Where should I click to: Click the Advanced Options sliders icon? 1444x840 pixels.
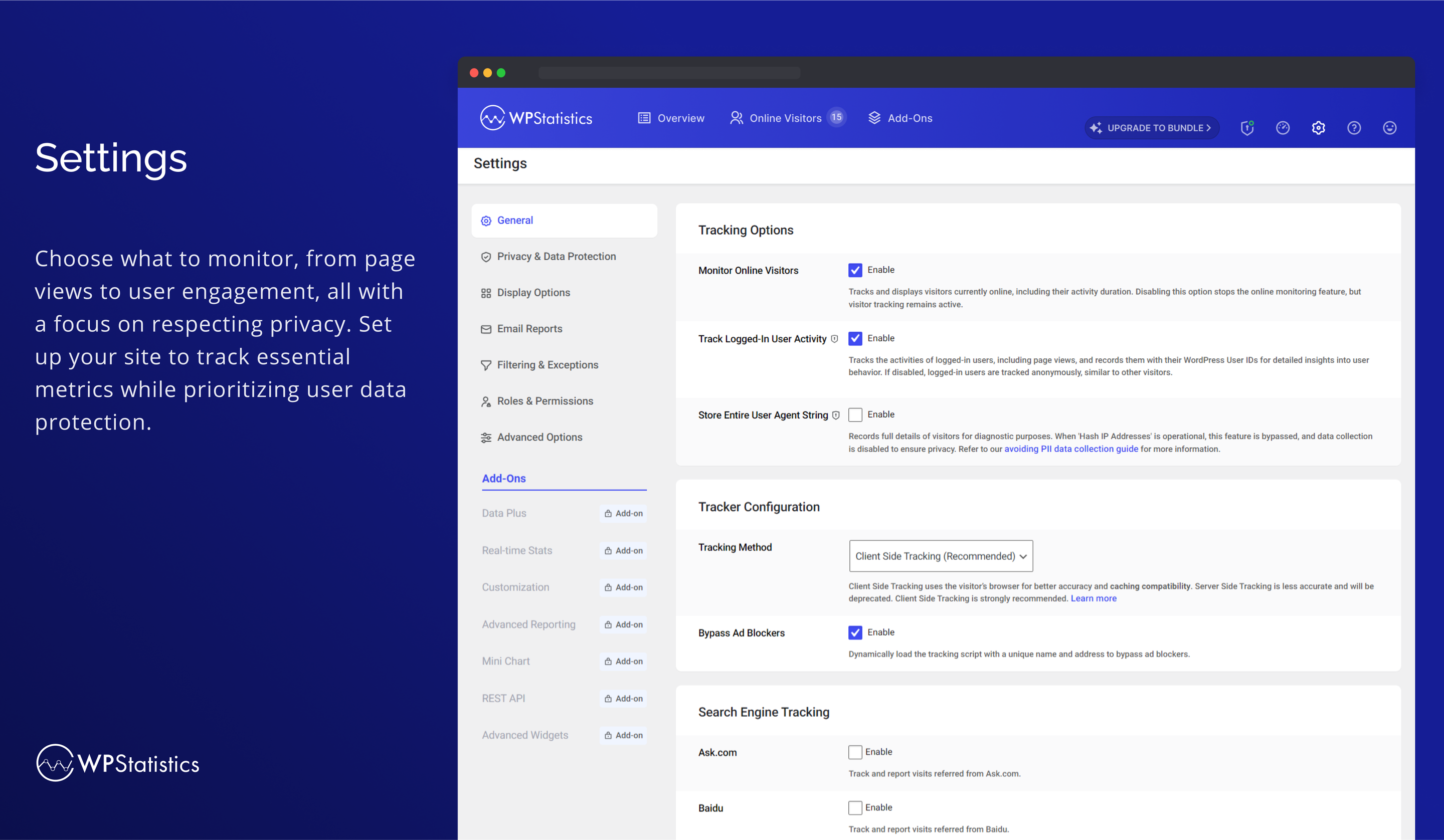coord(486,437)
